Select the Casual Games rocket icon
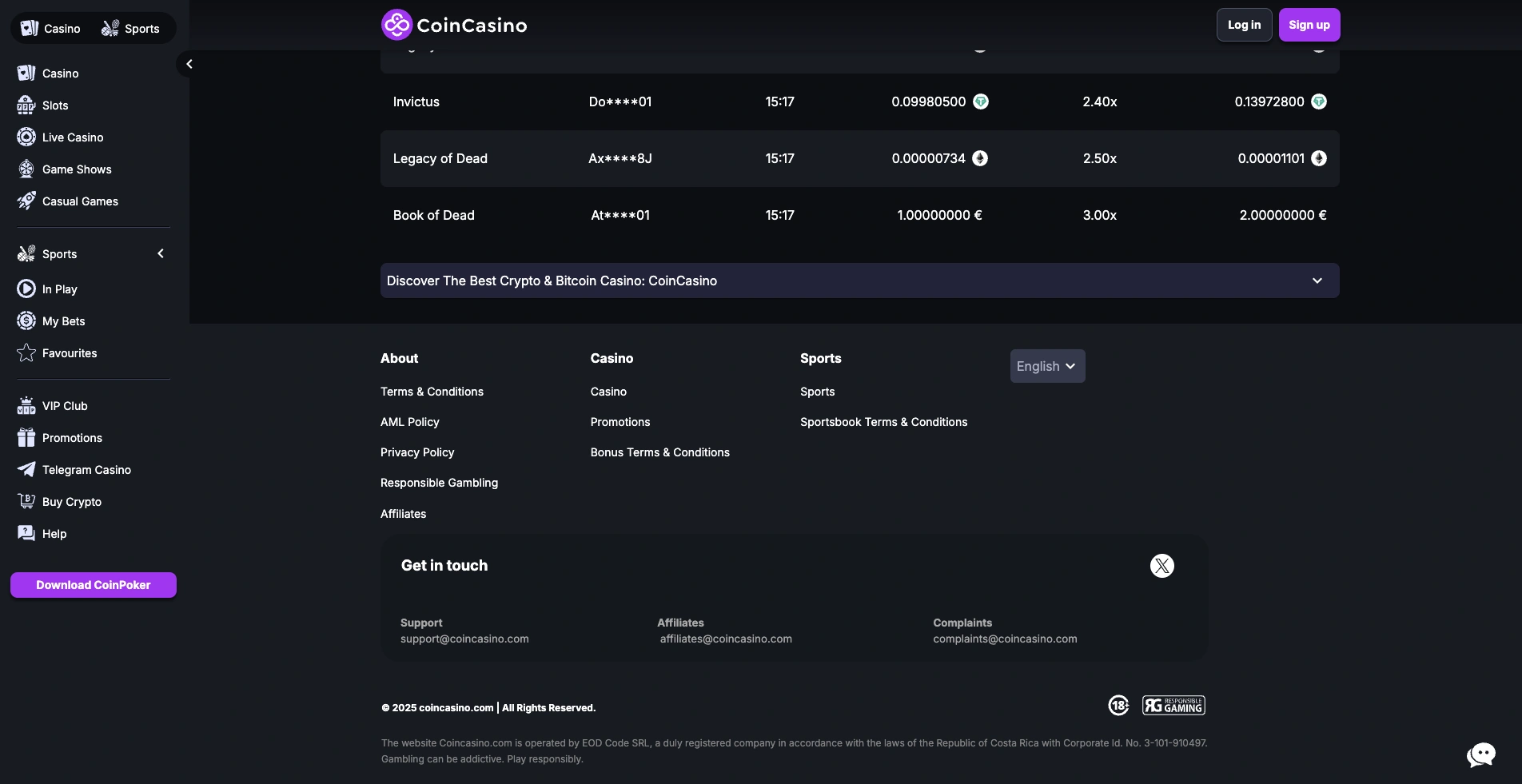The height and width of the screenshot is (784, 1522). click(25, 201)
